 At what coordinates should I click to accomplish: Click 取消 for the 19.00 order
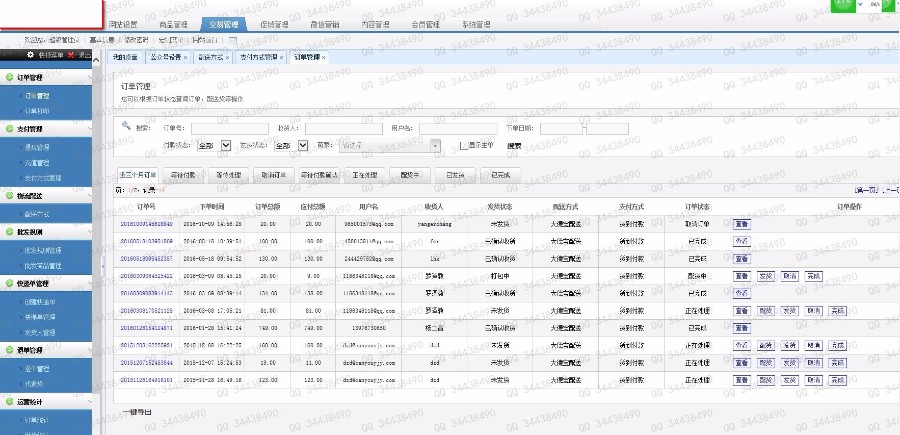(x=813, y=363)
